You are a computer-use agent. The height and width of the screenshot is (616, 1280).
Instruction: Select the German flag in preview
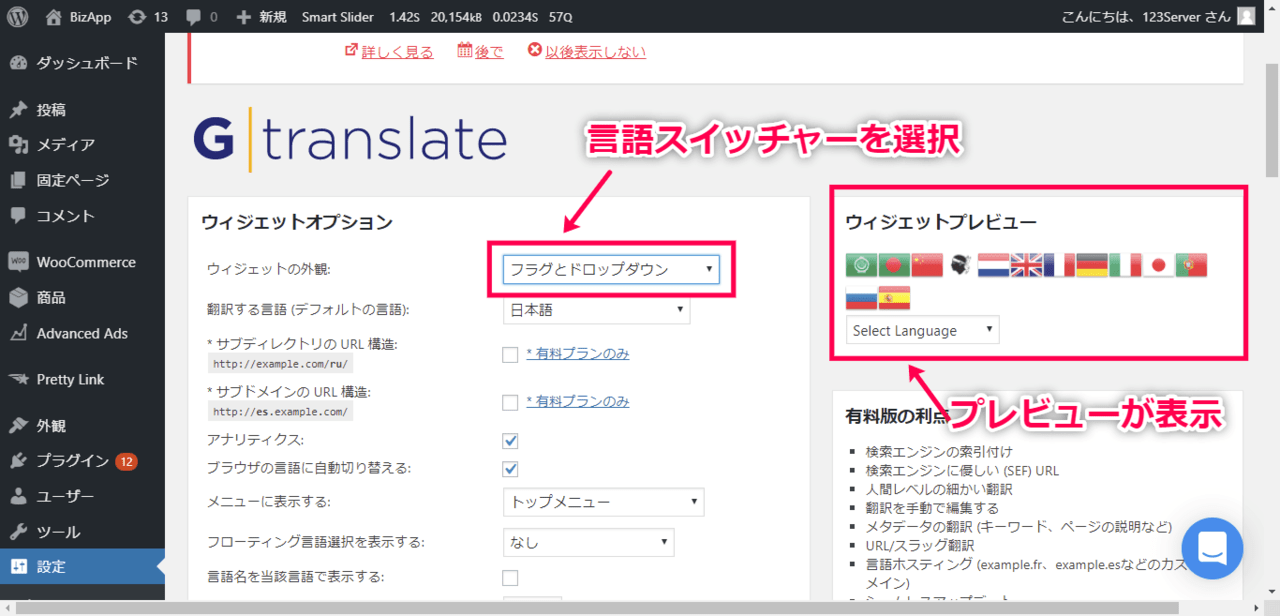click(1092, 265)
